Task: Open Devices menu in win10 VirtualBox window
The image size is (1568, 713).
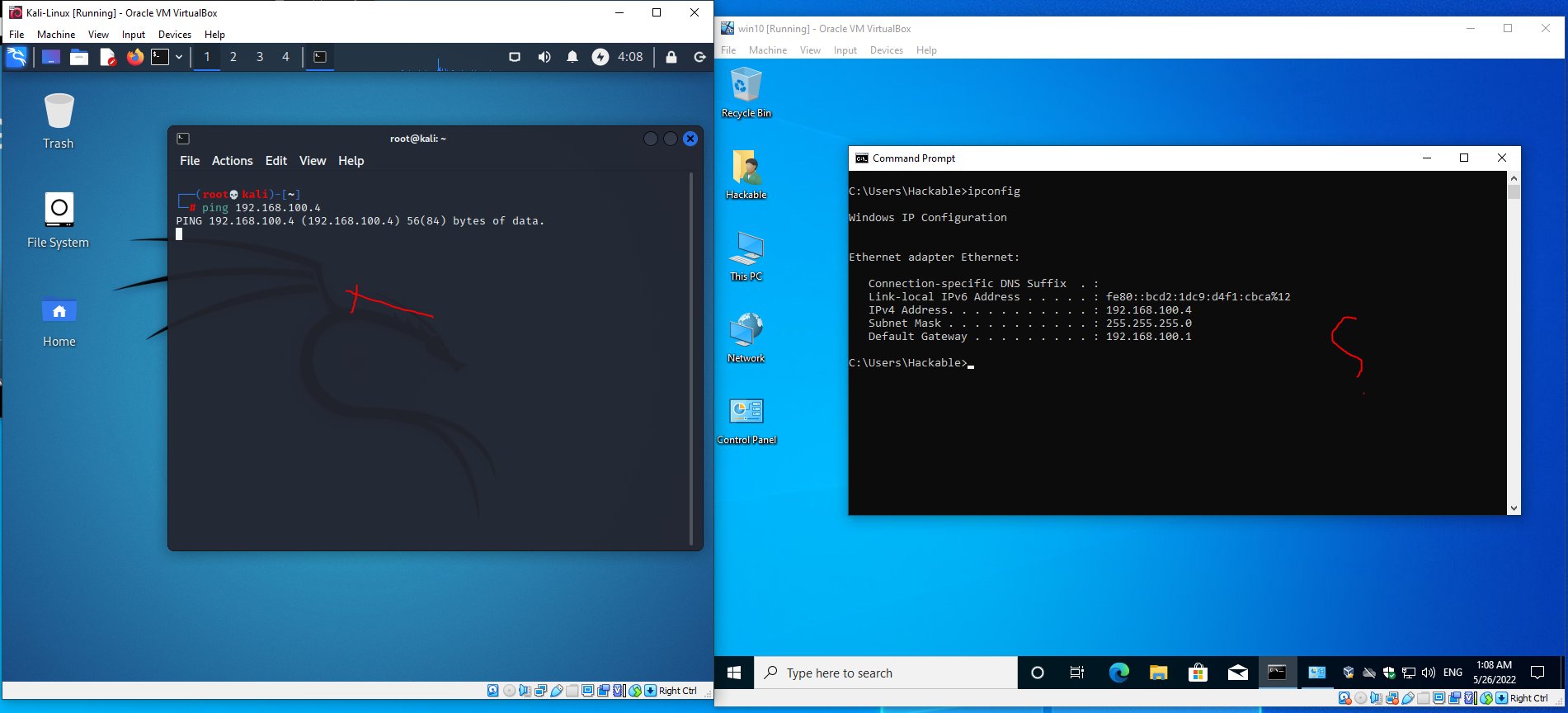Action: pos(887,50)
